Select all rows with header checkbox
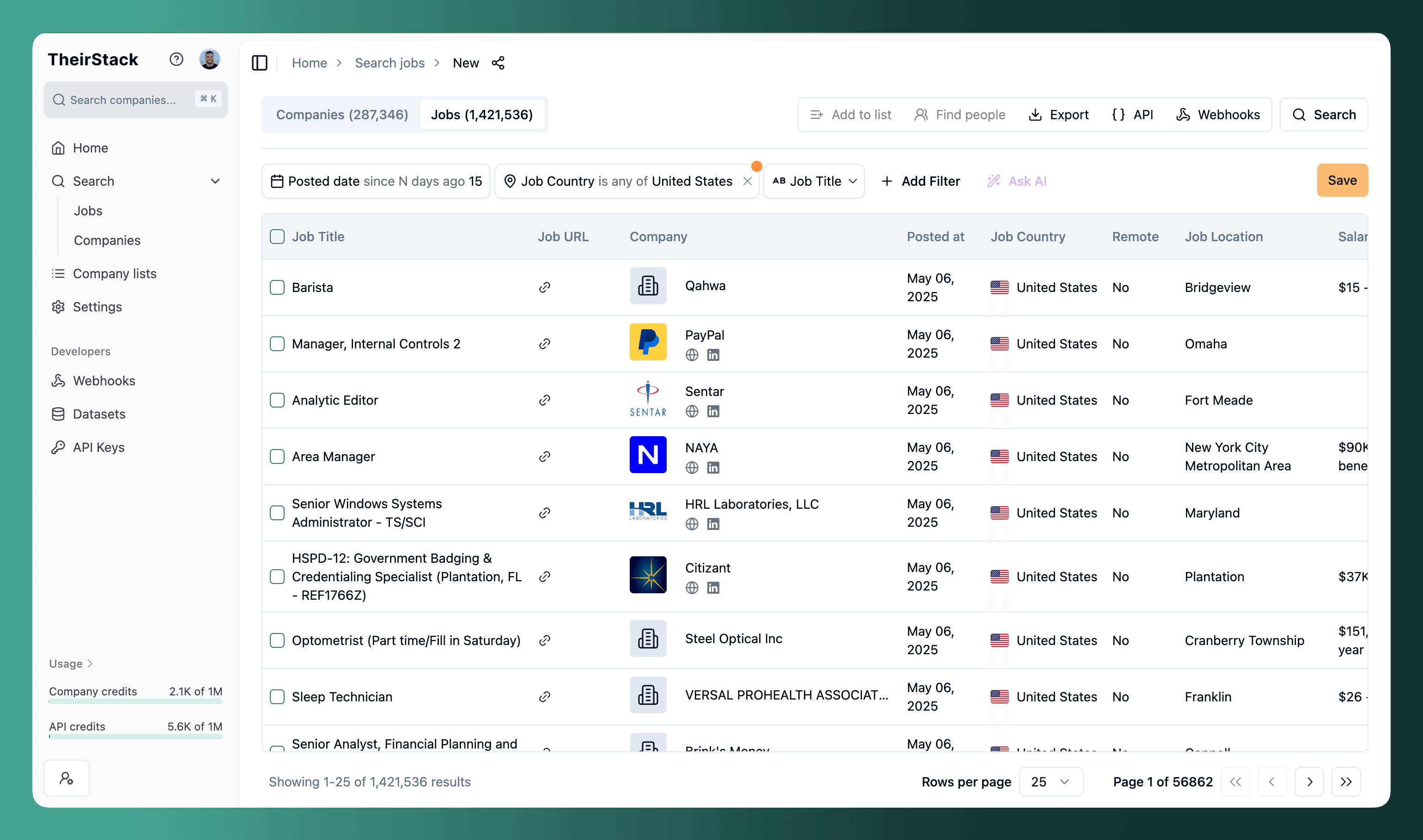 [277, 237]
